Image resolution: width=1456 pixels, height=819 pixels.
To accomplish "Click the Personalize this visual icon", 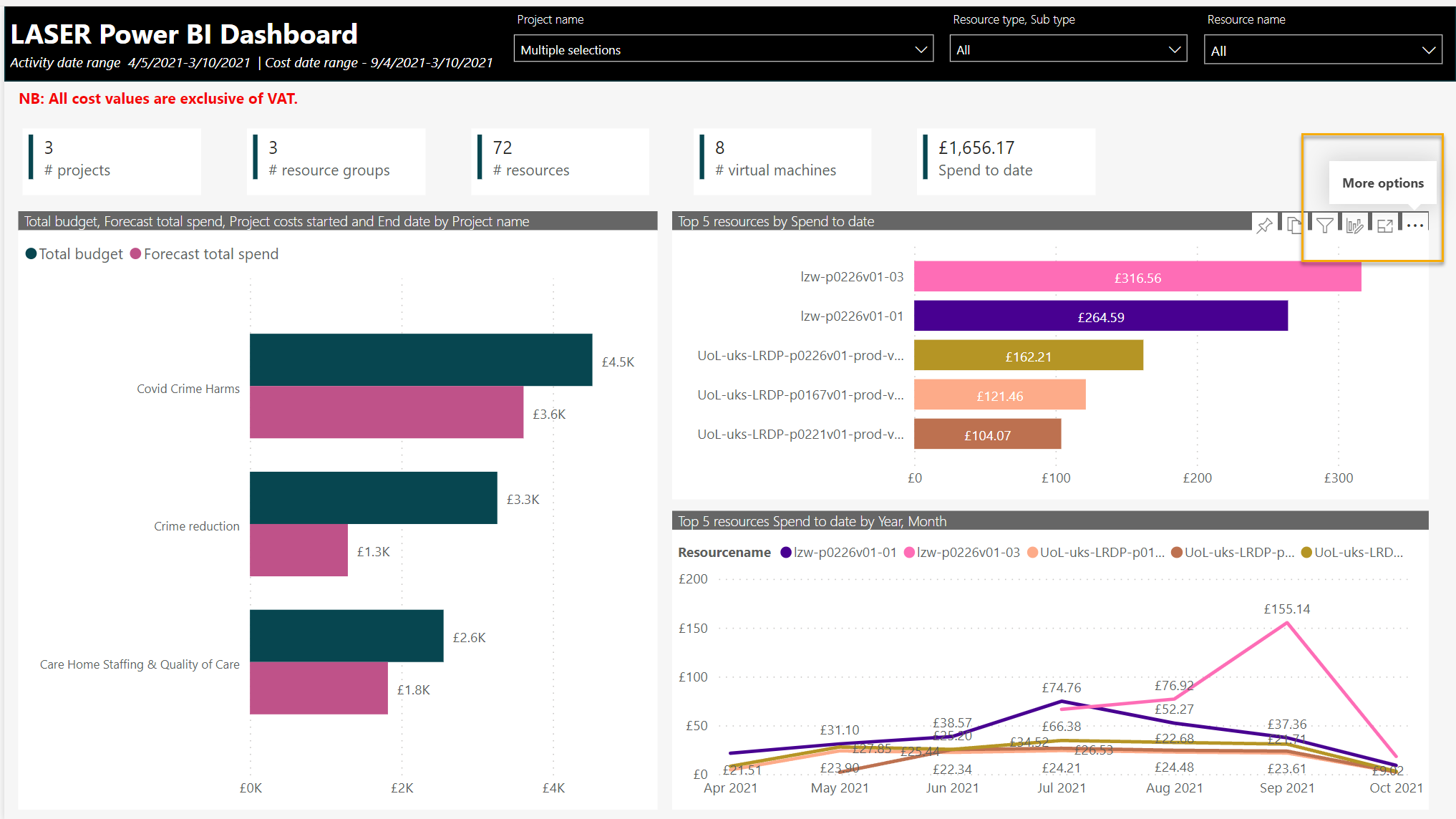I will point(1354,226).
